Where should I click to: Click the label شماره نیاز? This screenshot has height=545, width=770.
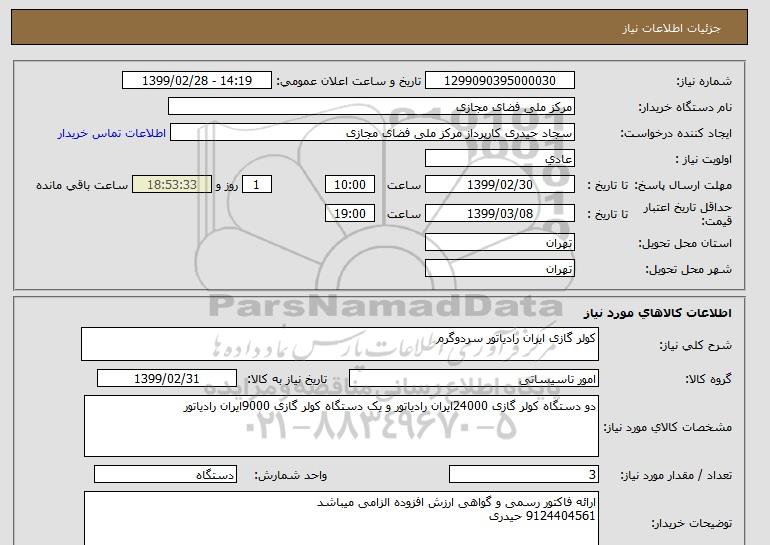point(704,81)
